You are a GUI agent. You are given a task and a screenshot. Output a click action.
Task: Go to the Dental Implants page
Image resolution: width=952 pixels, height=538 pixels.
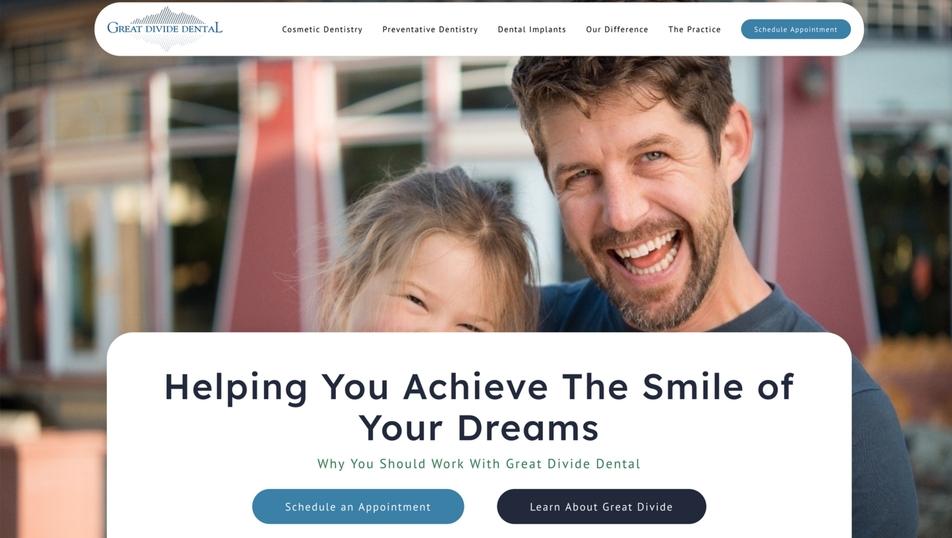click(x=531, y=29)
